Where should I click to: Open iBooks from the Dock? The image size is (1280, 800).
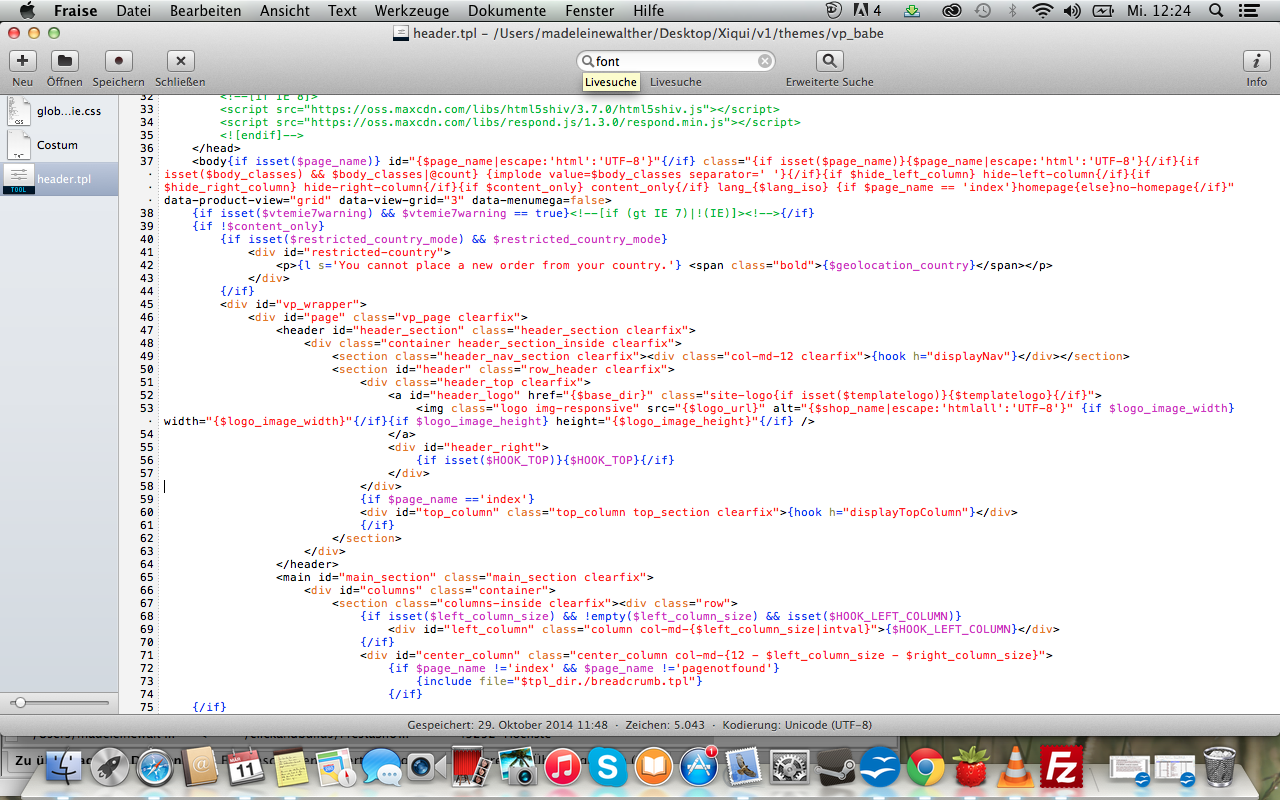coord(653,767)
